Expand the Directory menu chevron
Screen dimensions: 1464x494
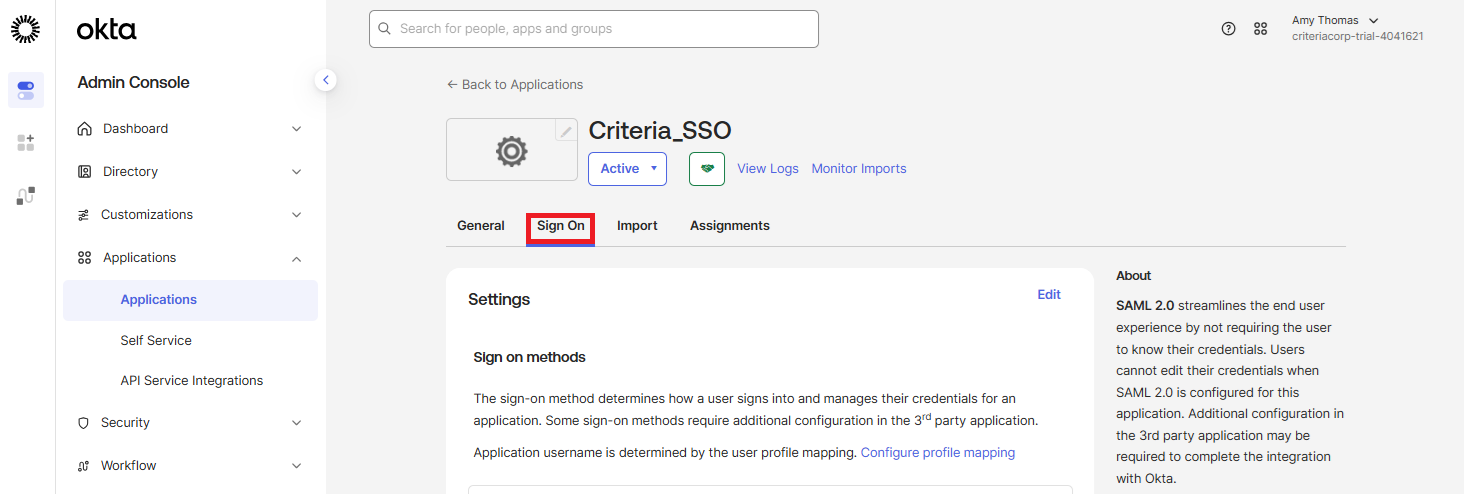click(296, 172)
